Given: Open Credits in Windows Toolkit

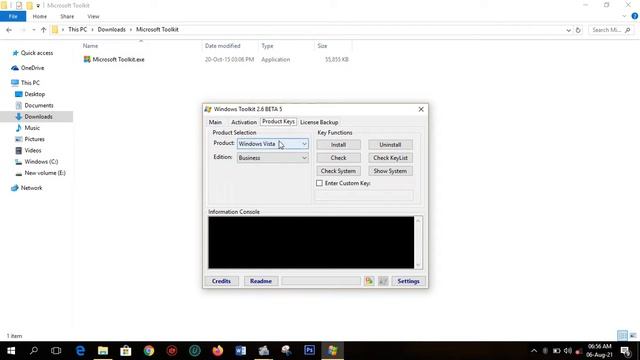Looking at the screenshot, I should 221,281.
